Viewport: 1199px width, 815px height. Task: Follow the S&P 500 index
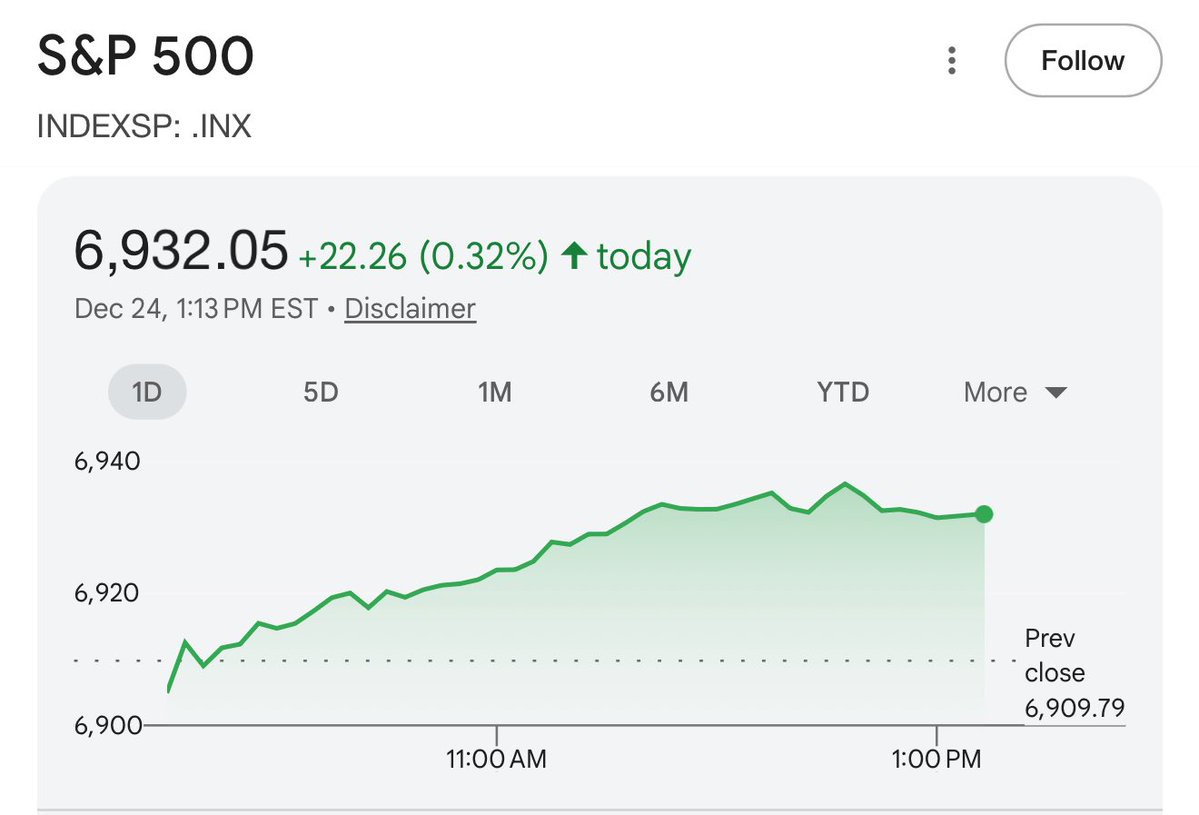(x=1082, y=62)
